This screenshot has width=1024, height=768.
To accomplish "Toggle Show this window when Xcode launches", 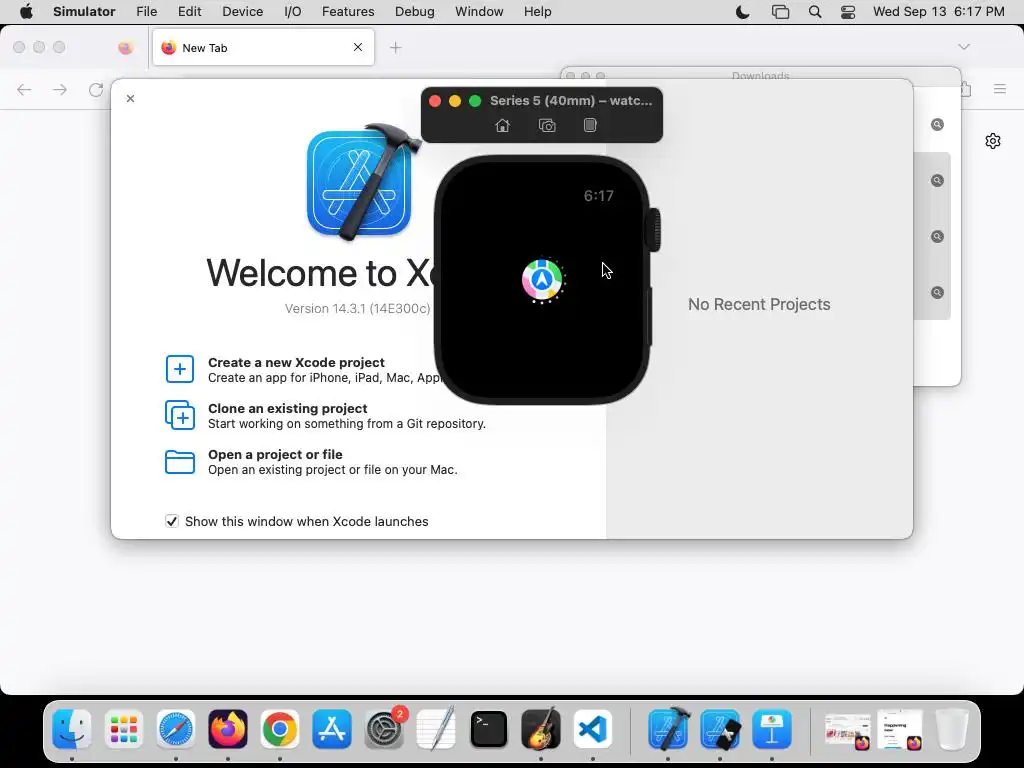I will coord(172,521).
